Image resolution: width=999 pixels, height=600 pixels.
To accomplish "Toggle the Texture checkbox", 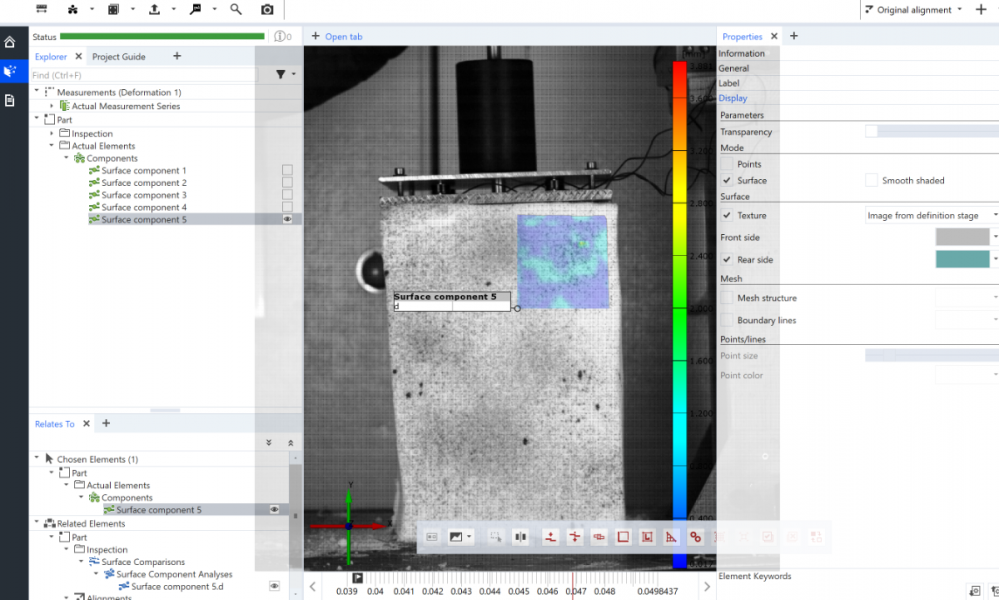I will click(x=727, y=215).
